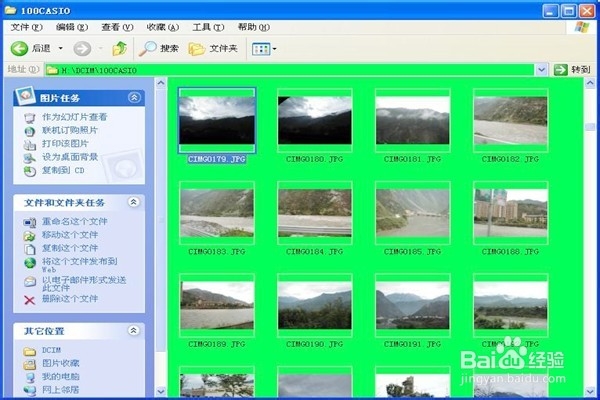Click the CD icon beside 复制到 CD
The width and height of the screenshot is (600, 400).
(x=30, y=171)
